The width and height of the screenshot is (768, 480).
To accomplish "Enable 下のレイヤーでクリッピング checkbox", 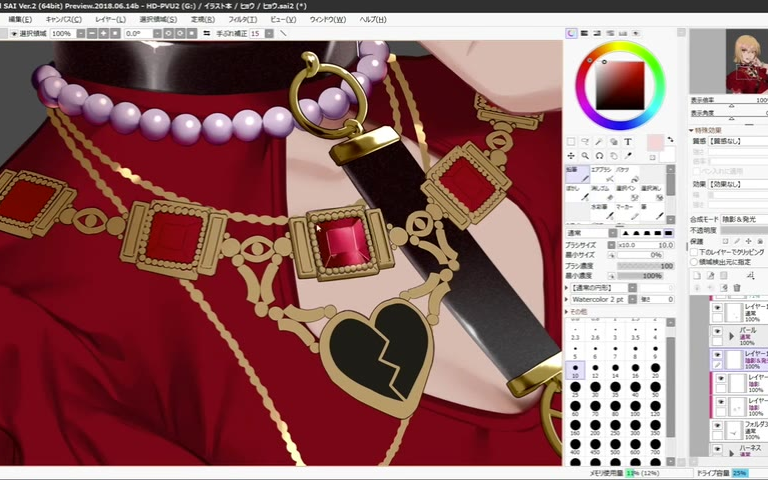I will 694,252.
